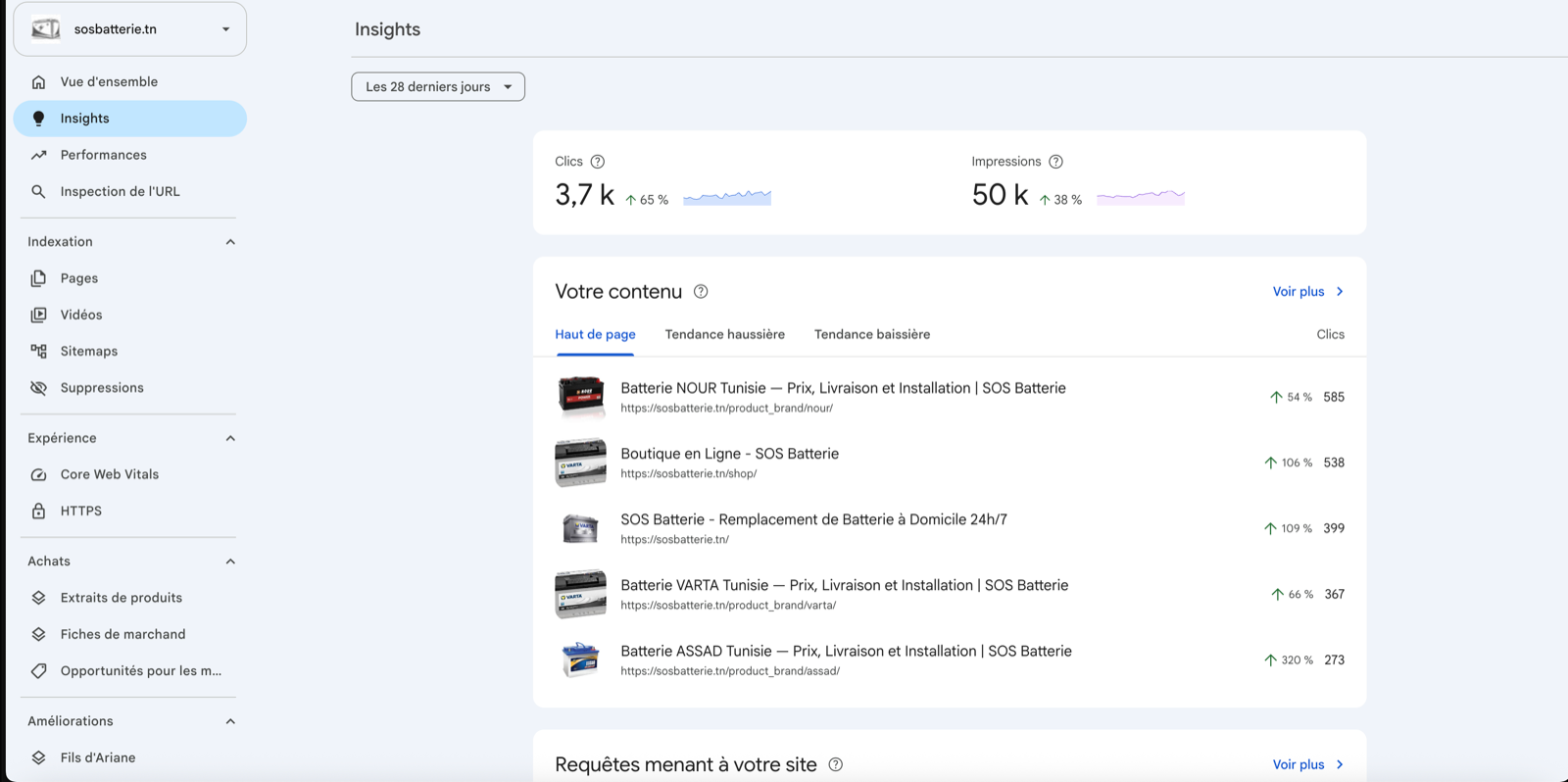Click the Suppressions hidden-eye icon
Screen dimensions: 1568x782
[38, 388]
